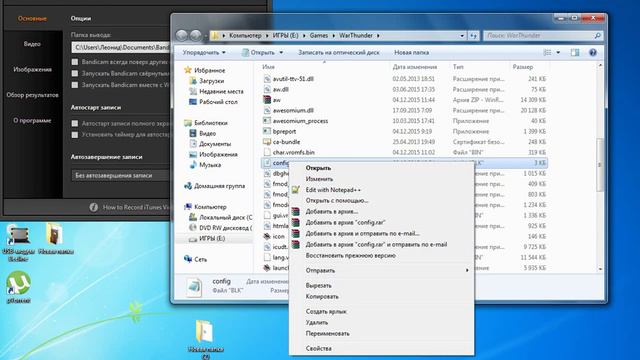The height and width of the screenshot is (360, 640).
Task: Open the How to Record iTunes link
Action: click(x=136, y=207)
